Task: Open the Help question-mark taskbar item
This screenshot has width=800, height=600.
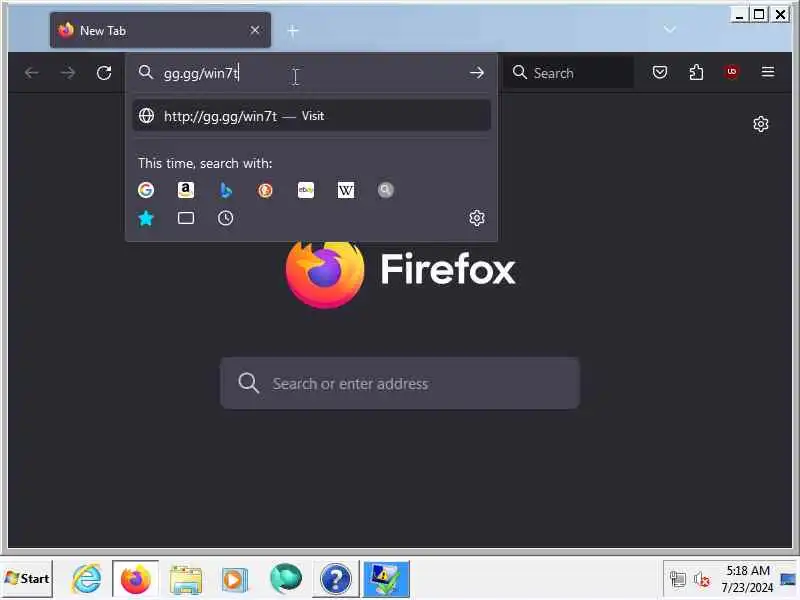Action: [335, 579]
